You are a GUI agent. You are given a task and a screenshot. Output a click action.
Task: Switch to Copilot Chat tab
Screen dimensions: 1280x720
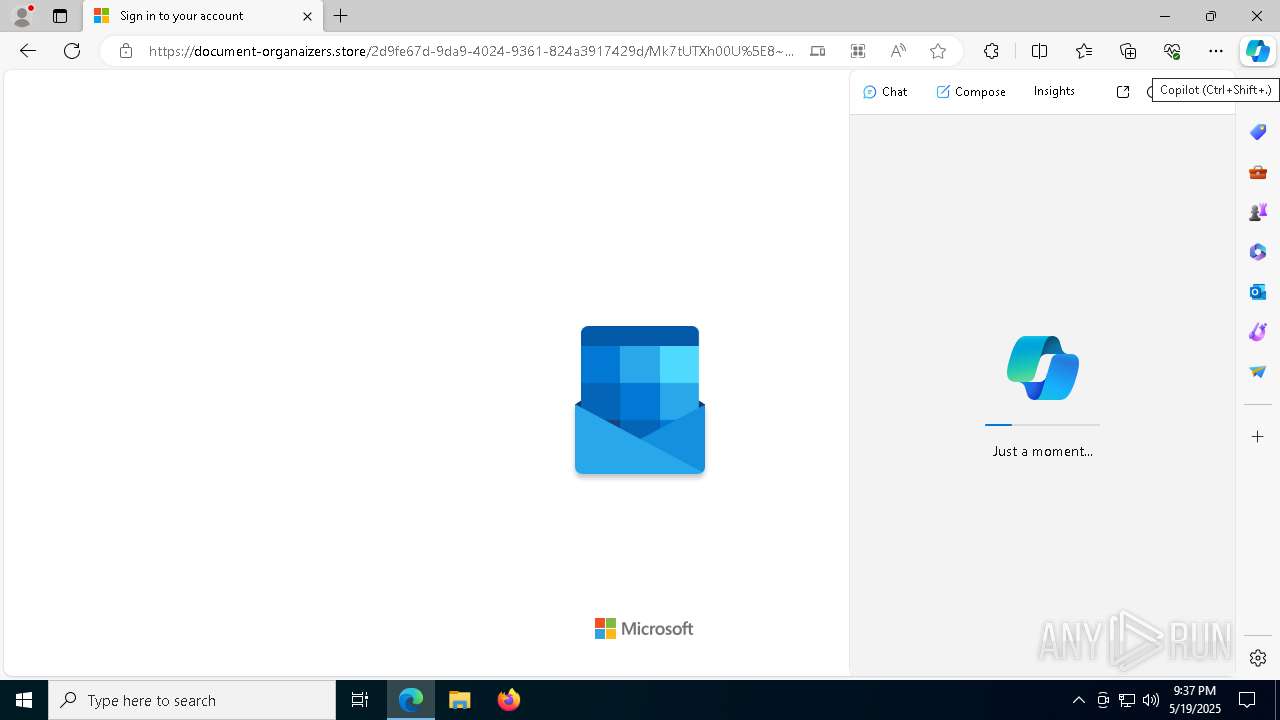(x=885, y=92)
